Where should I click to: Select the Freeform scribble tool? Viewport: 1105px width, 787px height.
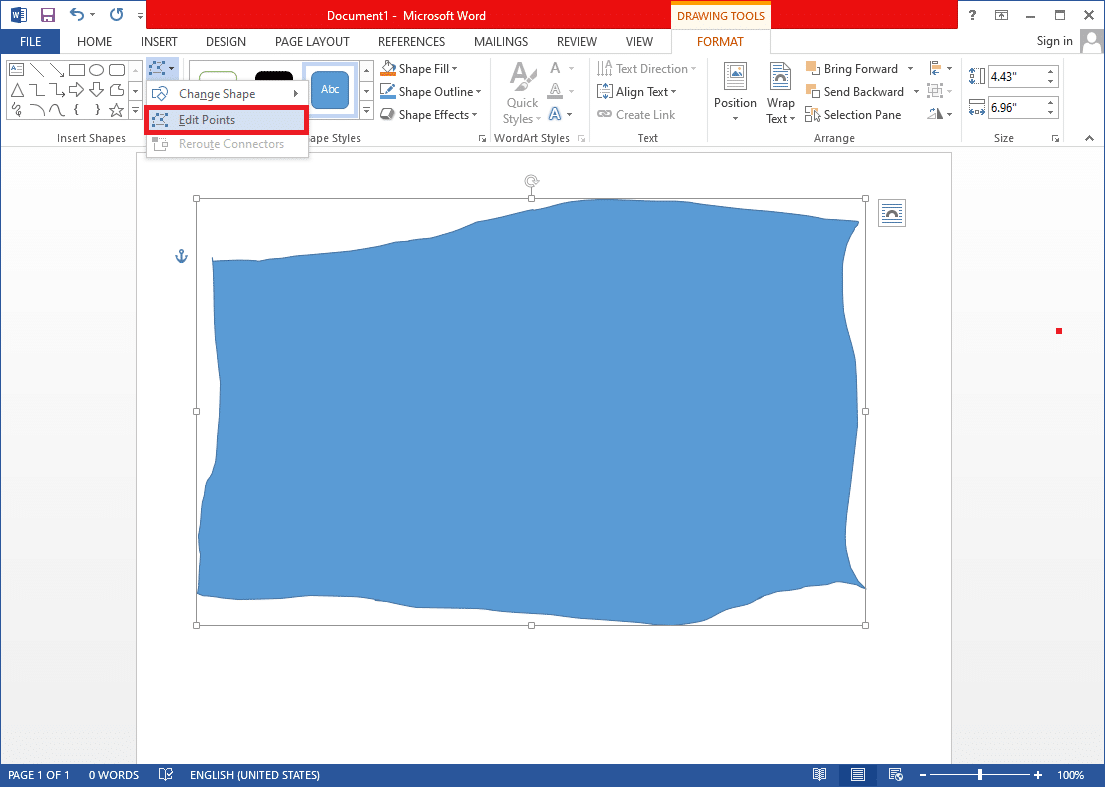(17, 110)
